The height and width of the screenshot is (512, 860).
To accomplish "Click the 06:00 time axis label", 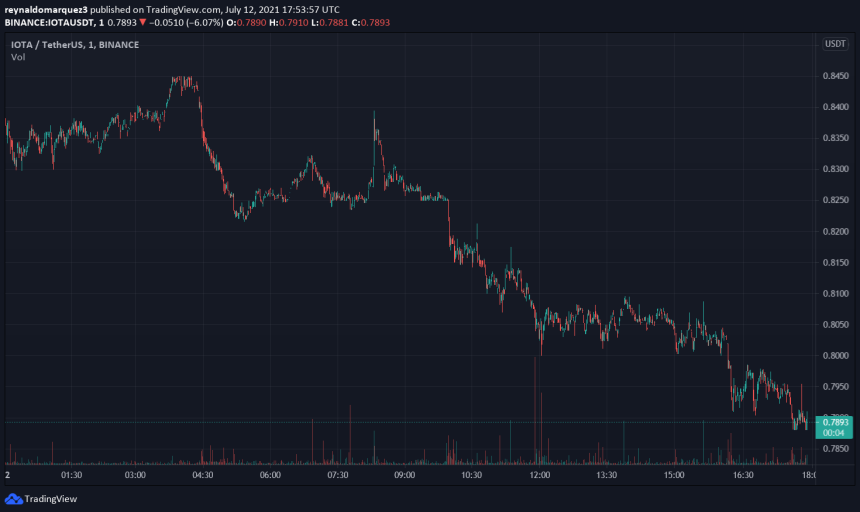I will coord(270,475).
